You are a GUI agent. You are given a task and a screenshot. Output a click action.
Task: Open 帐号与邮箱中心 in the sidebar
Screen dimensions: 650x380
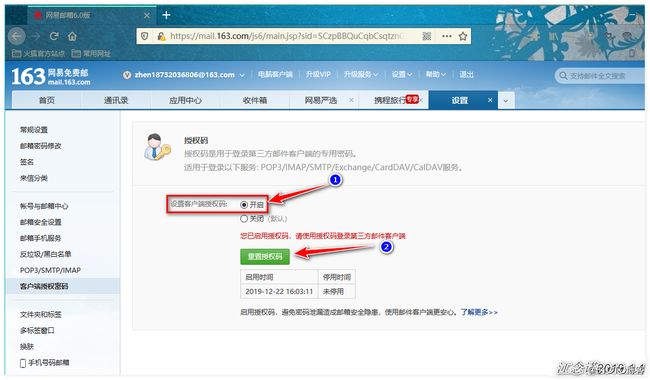(x=44, y=206)
